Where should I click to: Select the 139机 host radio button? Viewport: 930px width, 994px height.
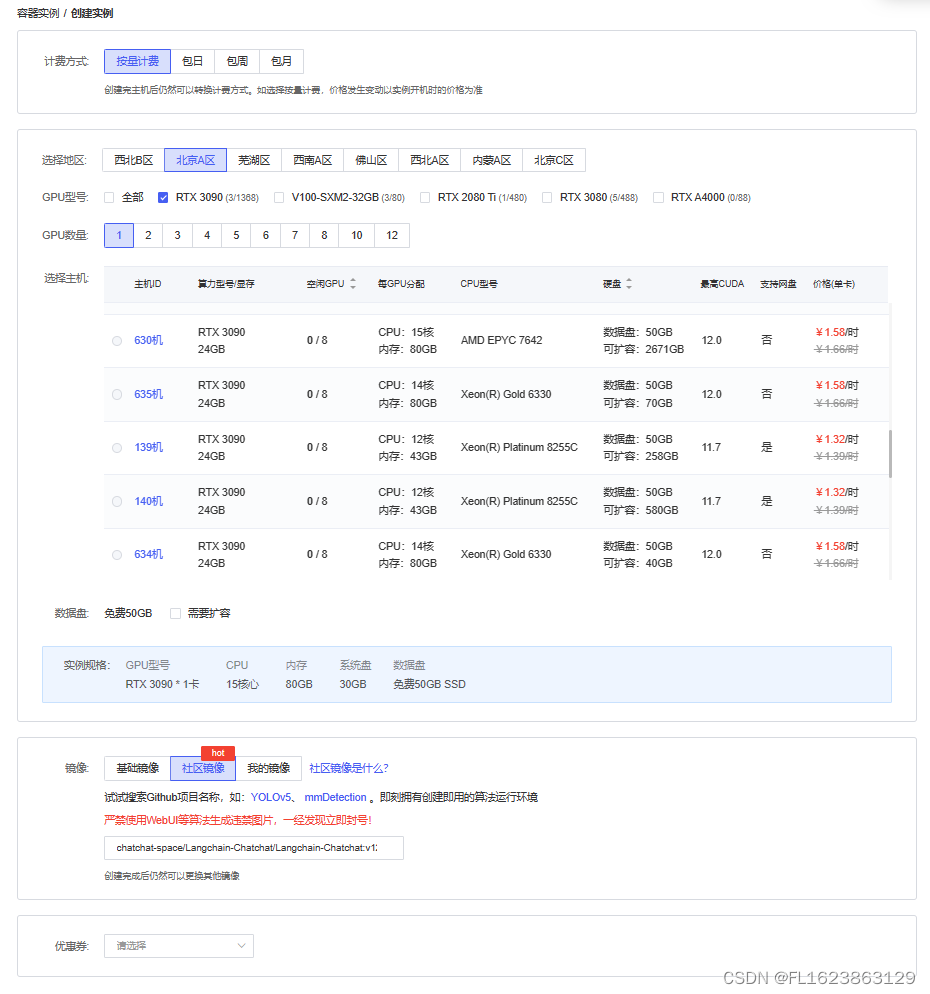tap(117, 448)
